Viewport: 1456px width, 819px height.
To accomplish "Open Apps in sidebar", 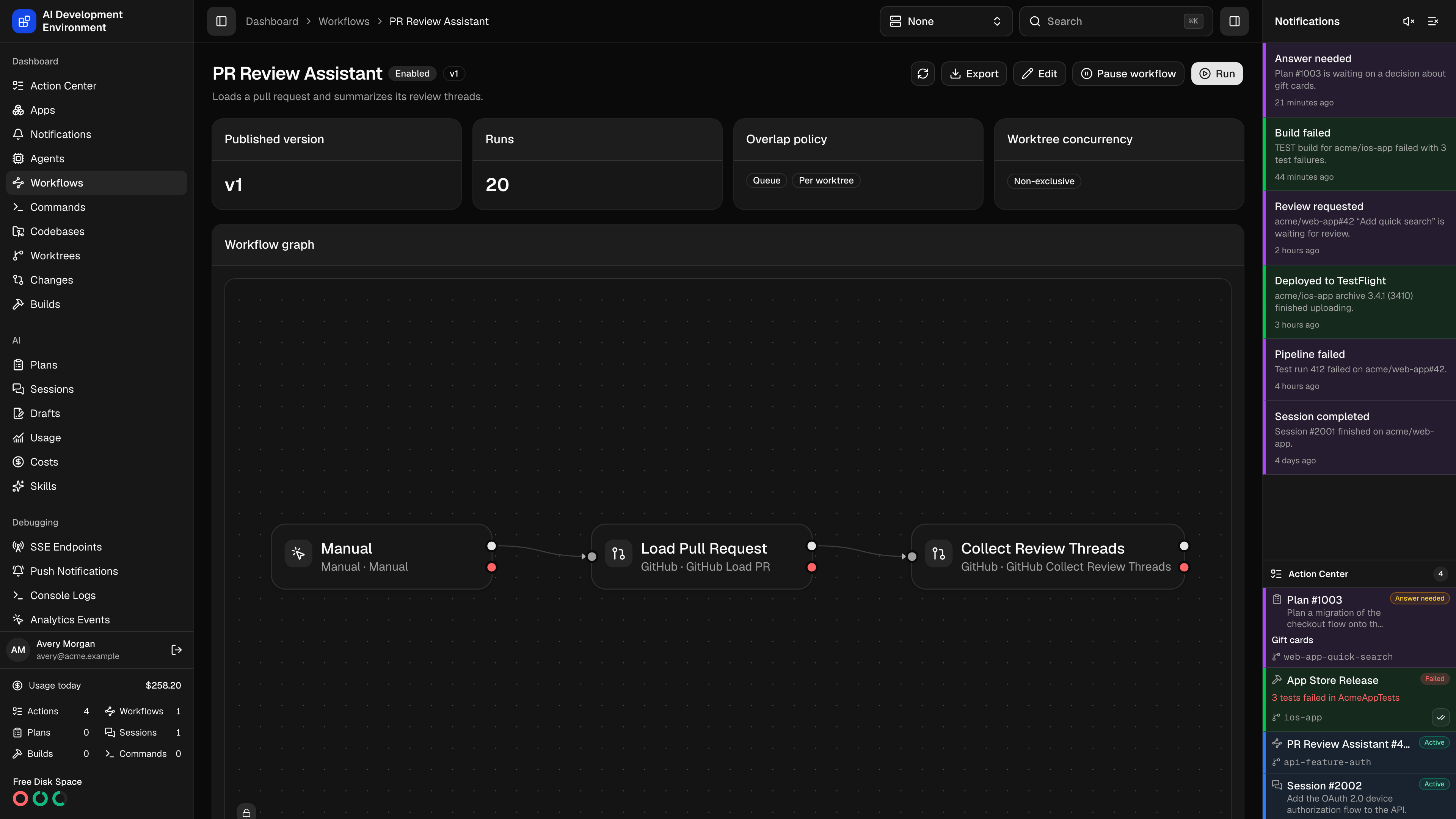I will coord(97,110).
